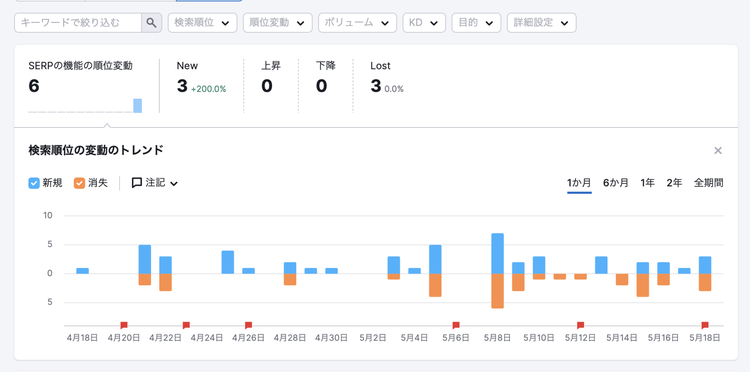750x372 pixels.
Task: Open the 検索順位 dropdown filter
Action: (x=202, y=22)
